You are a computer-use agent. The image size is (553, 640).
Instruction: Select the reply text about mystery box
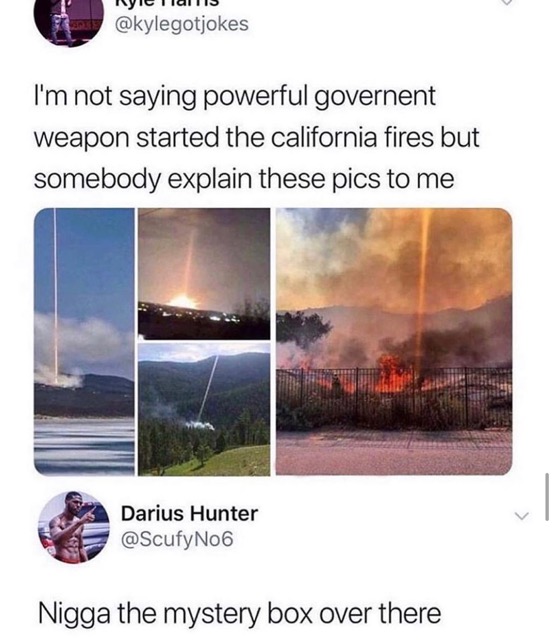240,613
